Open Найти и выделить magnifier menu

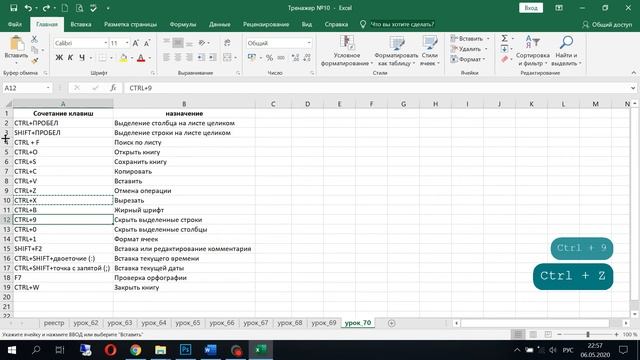click(x=566, y=51)
